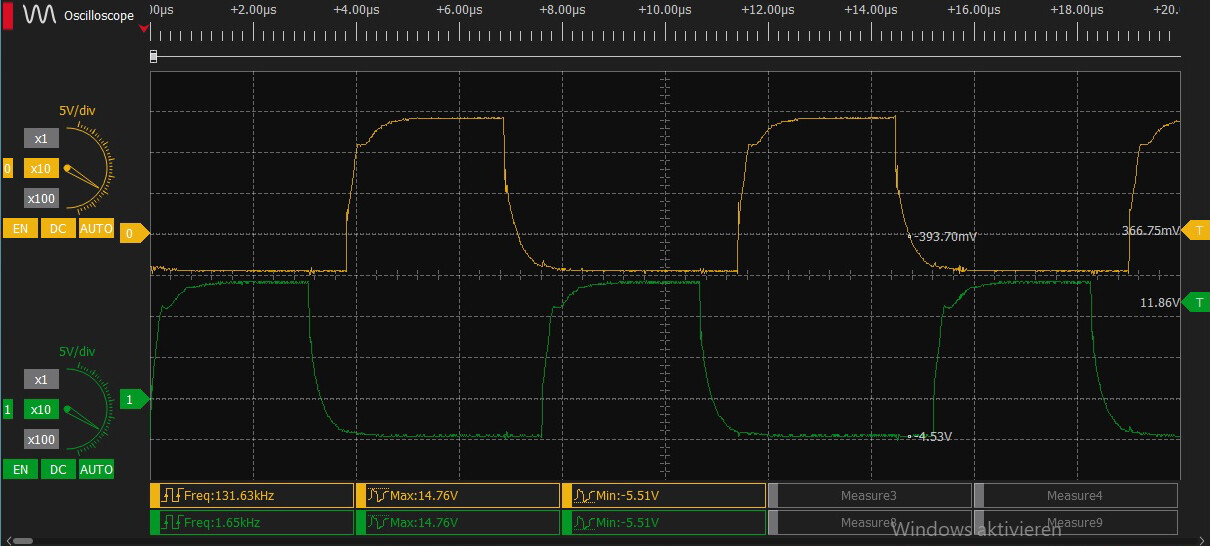Click the bottom horizontal scrollbar thumb

pos(22,541)
